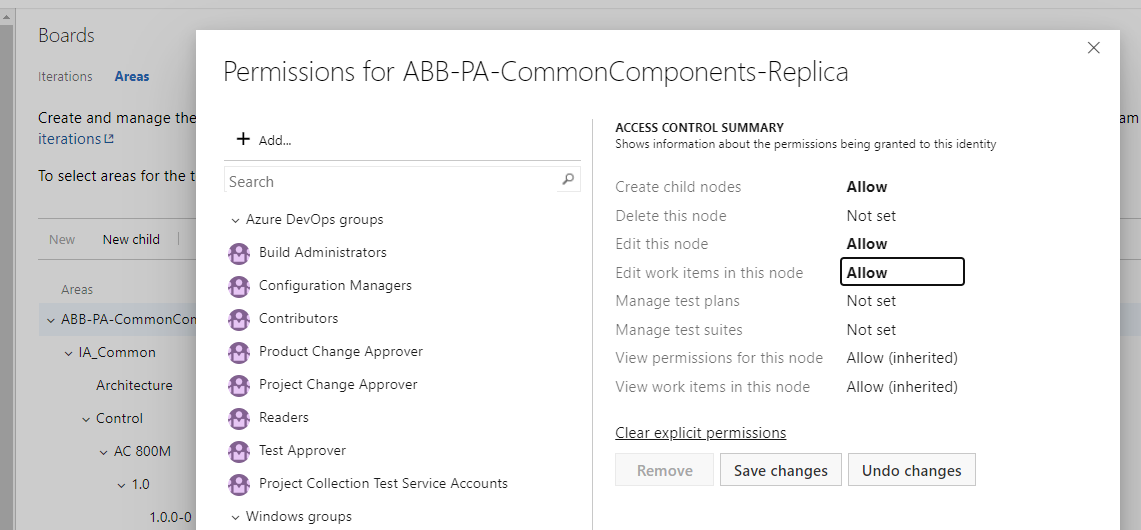Click the Test Approver group avatar icon

click(x=239, y=451)
